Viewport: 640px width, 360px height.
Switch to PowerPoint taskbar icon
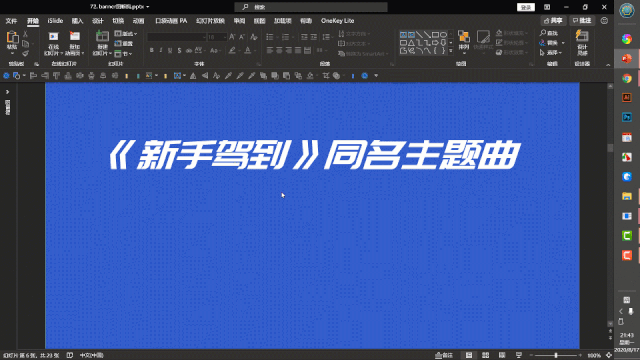[x=627, y=59]
